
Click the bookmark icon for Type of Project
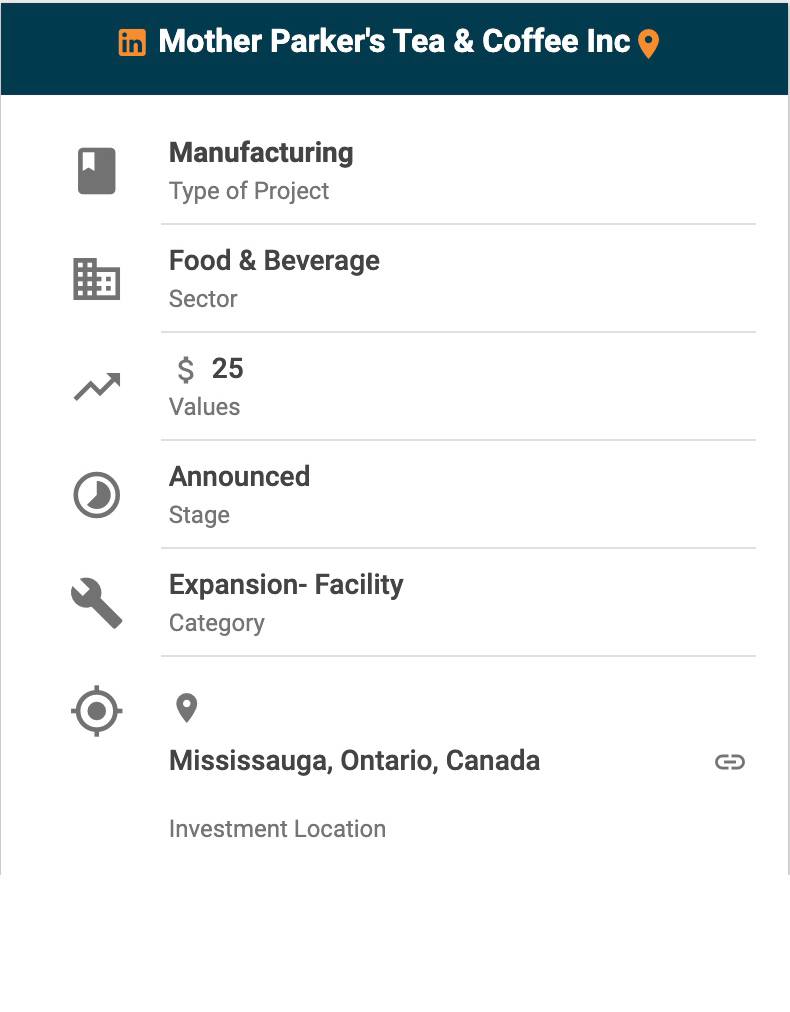(x=97, y=171)
